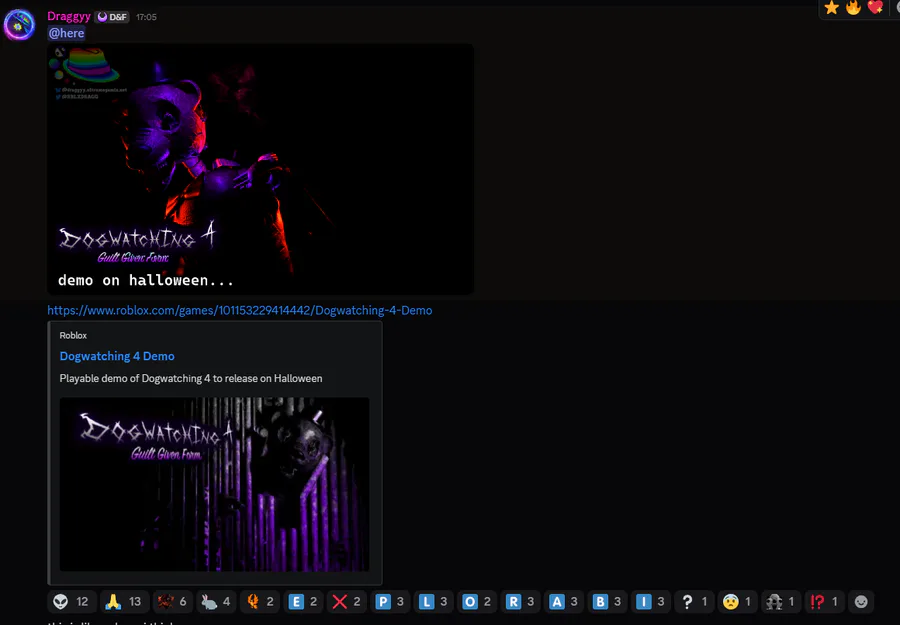The height and width of the screenshot is (625, 900).
Task: Toggle the letter E reaction
Action: pyautogui.click(x=303, y=601)
